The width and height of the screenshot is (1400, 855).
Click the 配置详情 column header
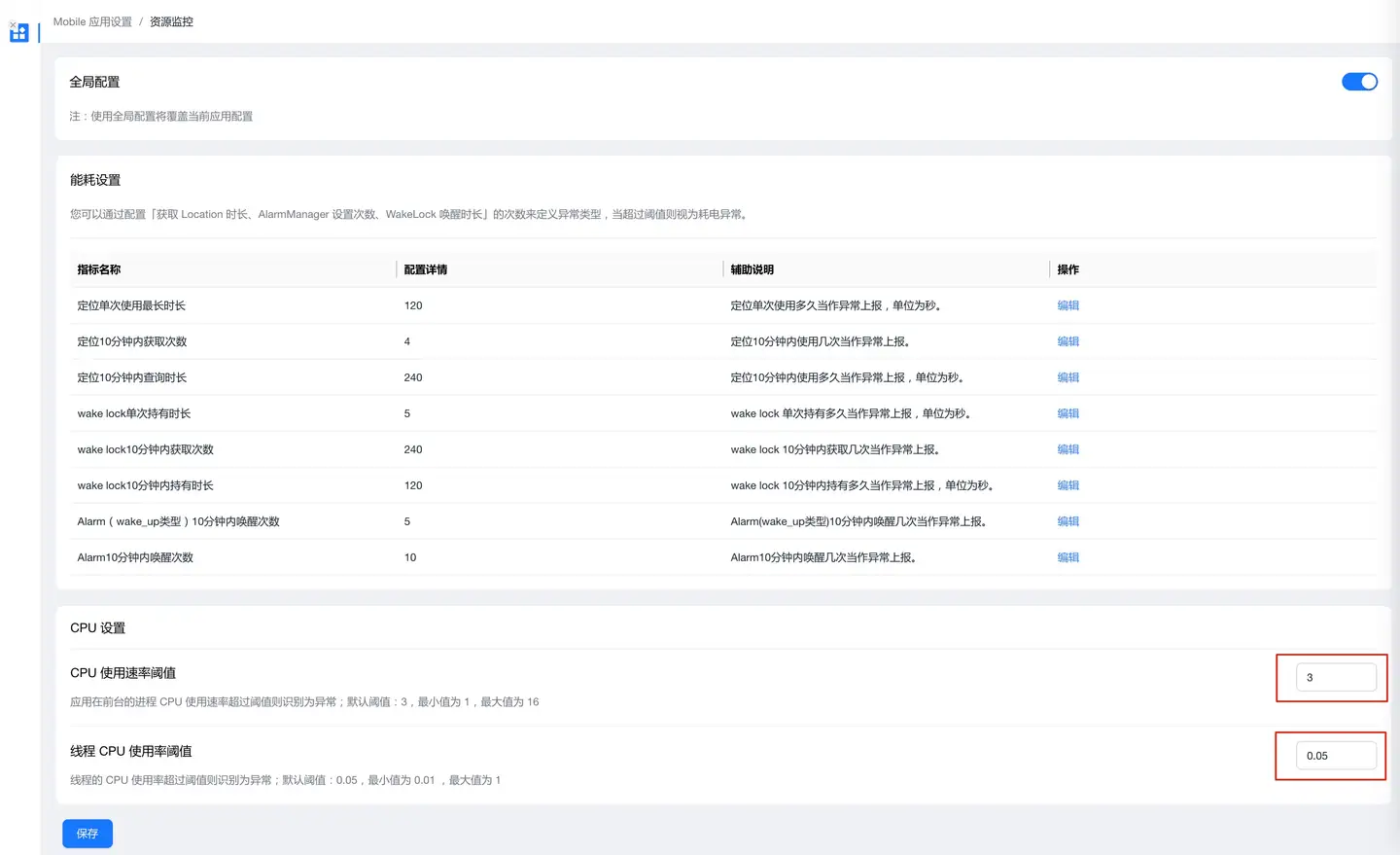426,269
